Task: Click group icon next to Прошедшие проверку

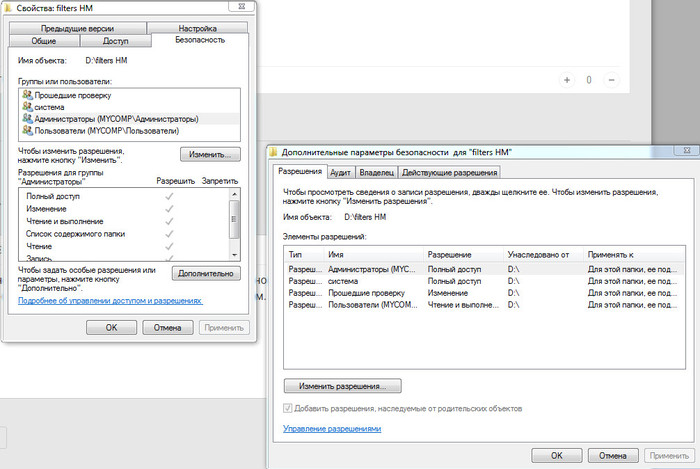Action: click(x=27, y=95)
